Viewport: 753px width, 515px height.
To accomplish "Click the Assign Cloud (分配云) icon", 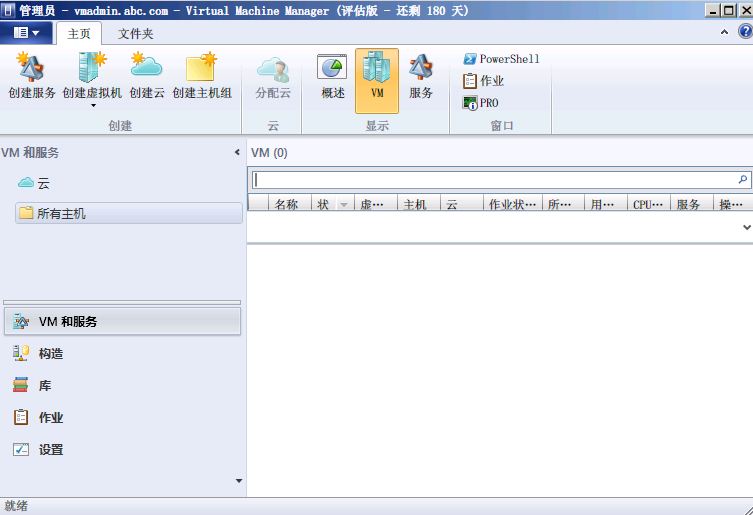I will pyautogui.click(x=273, y=70).
